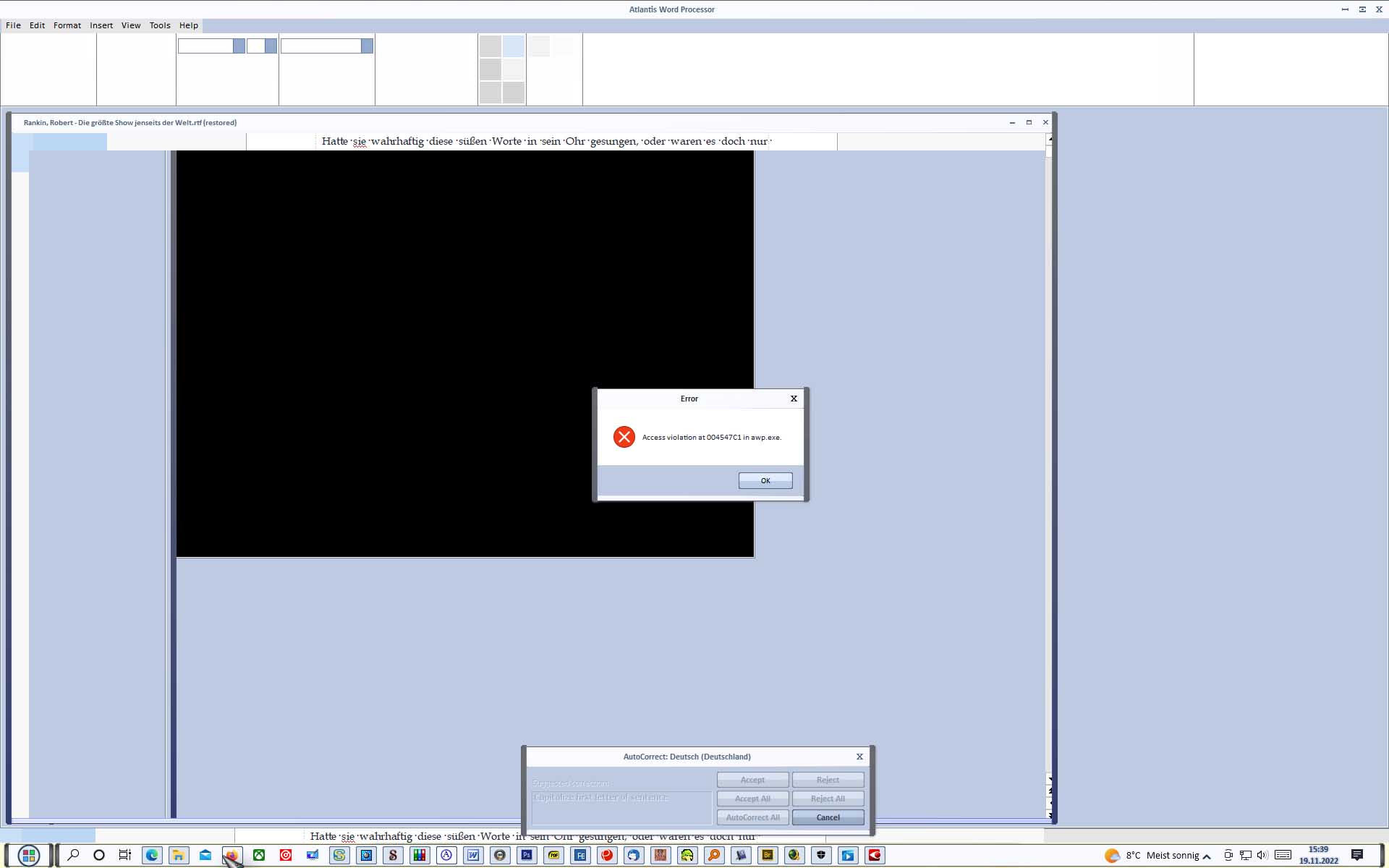This screenshot has width=1389, height=868.
Task: Open the Format menu
Action: click(x=67, y=25)
